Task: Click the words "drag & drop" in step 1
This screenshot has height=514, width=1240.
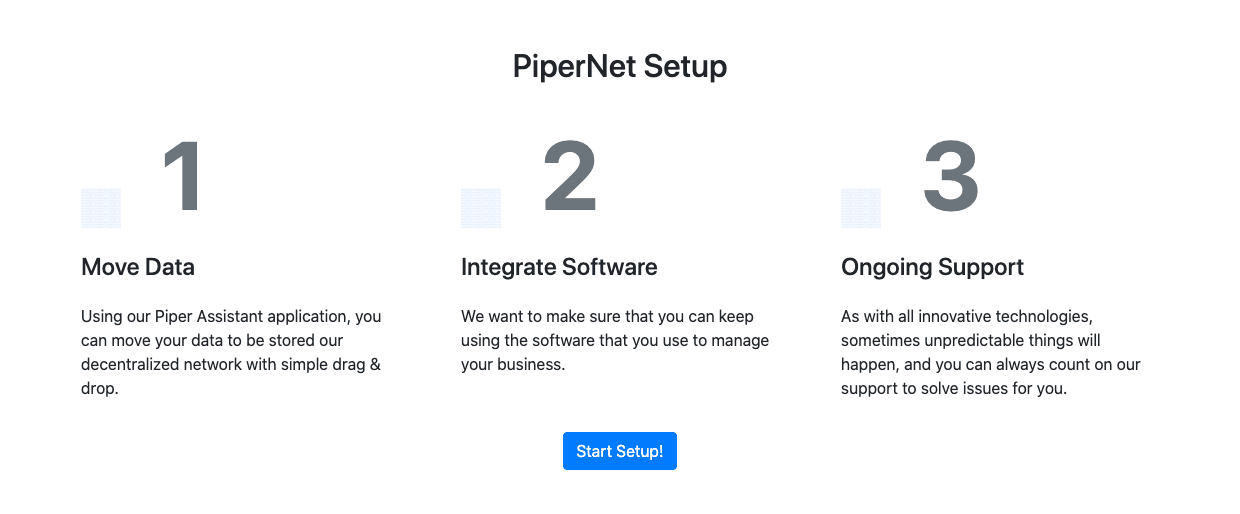Action: pyautogui.click(x=231, y=377)
